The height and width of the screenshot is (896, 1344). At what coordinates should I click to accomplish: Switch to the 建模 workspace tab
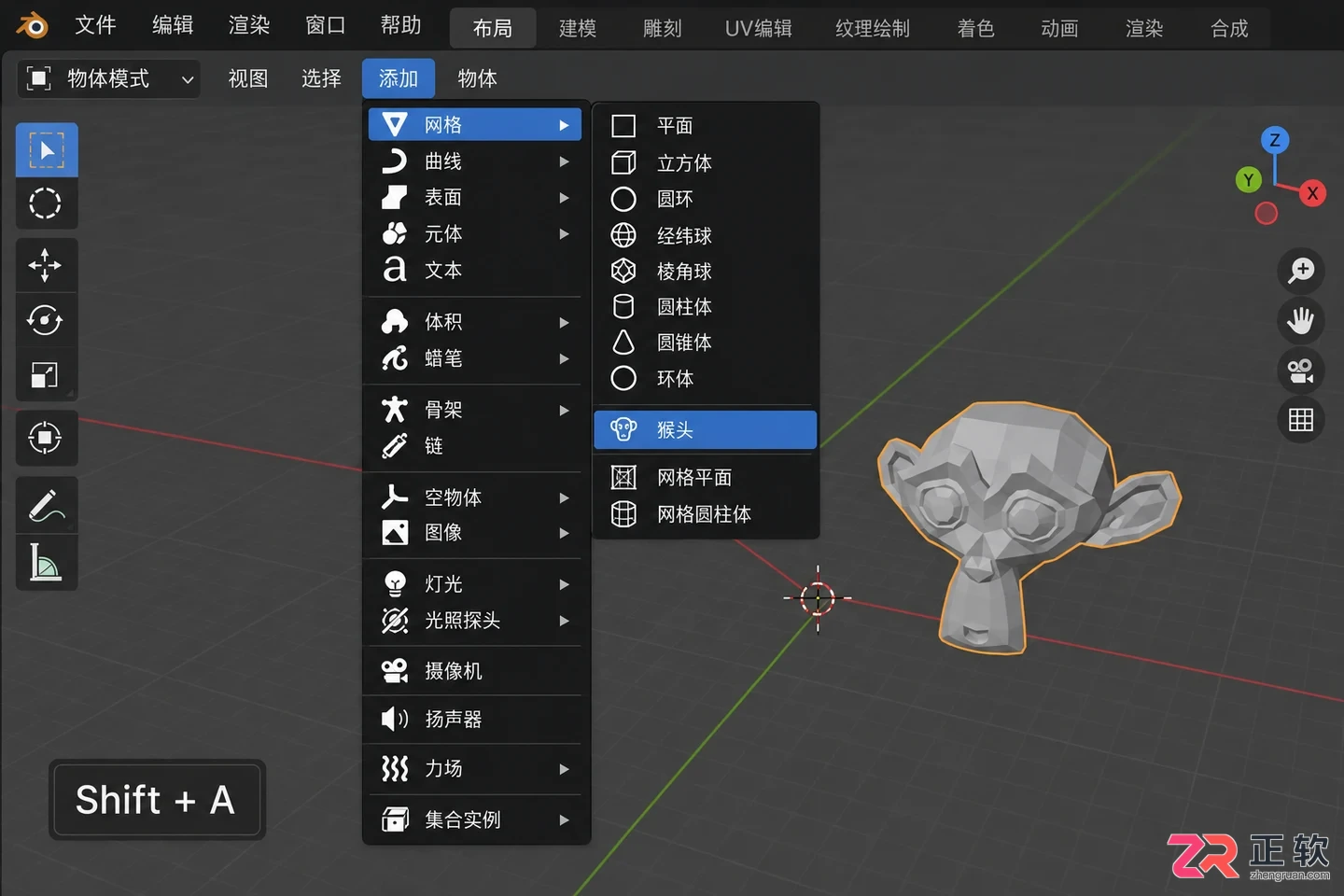[x=578, y=29]
